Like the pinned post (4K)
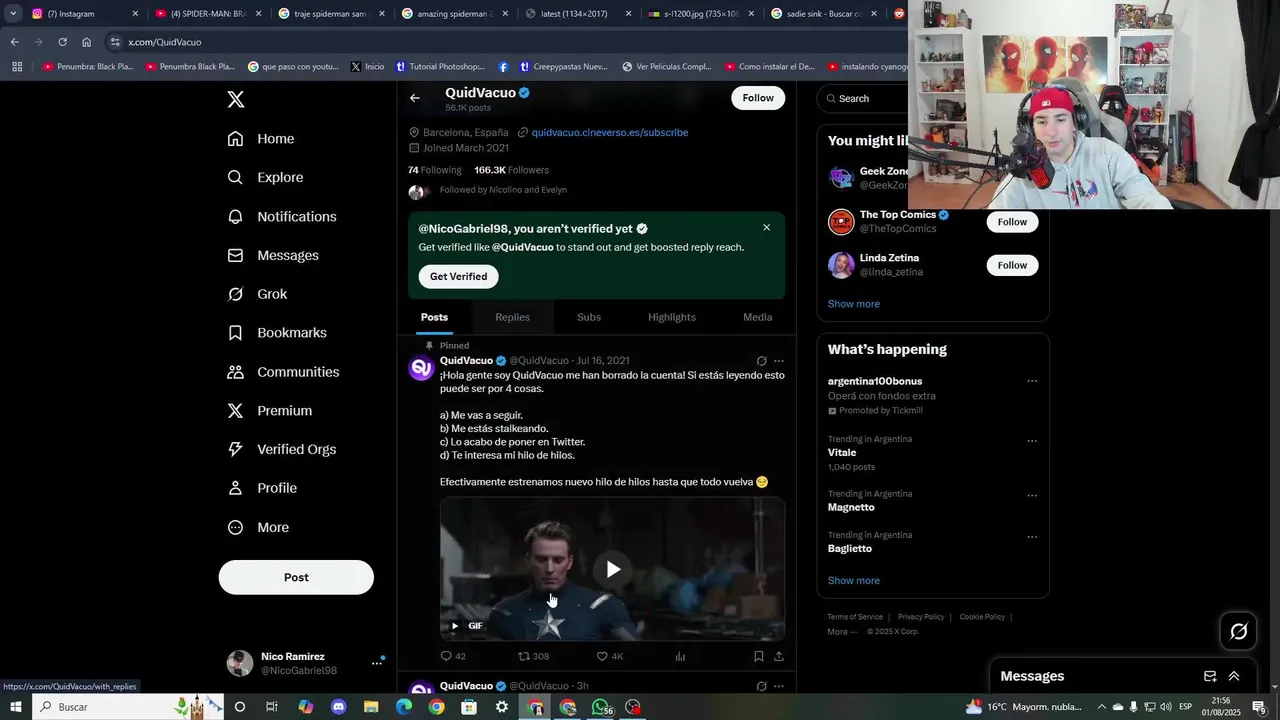 [x=609, y=656]
